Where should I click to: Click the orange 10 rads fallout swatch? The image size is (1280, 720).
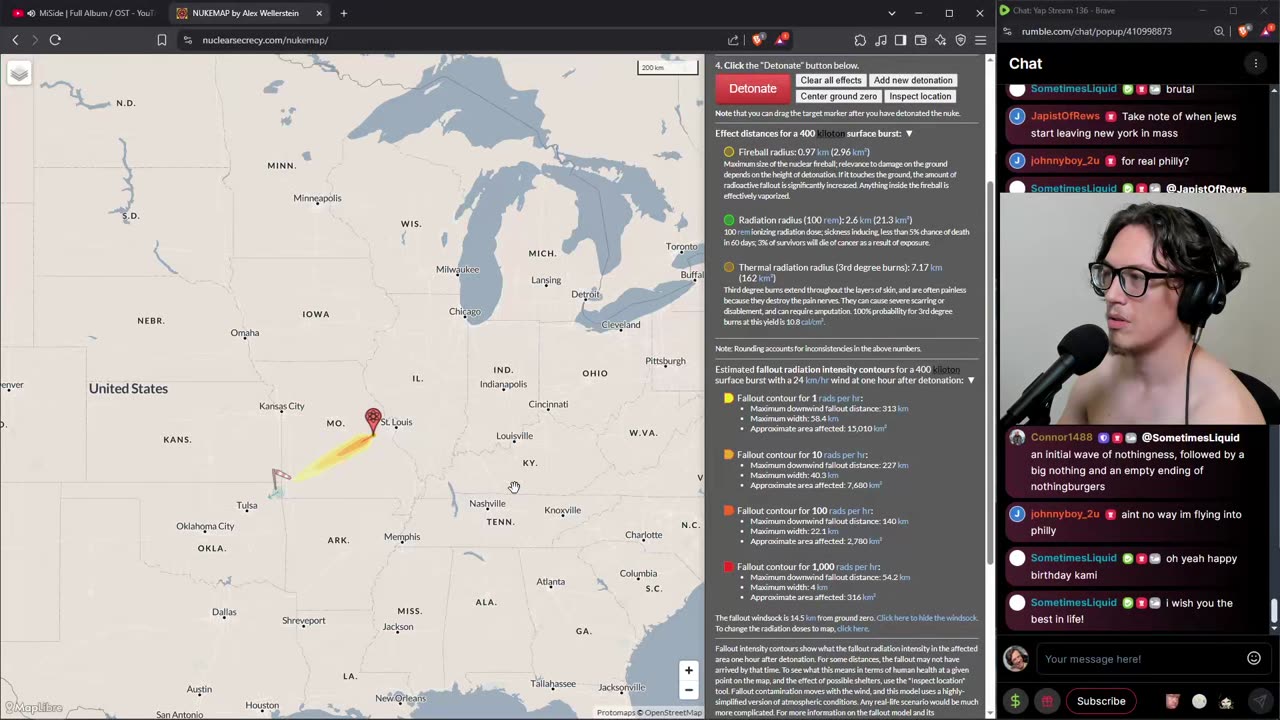pos(728,454)
